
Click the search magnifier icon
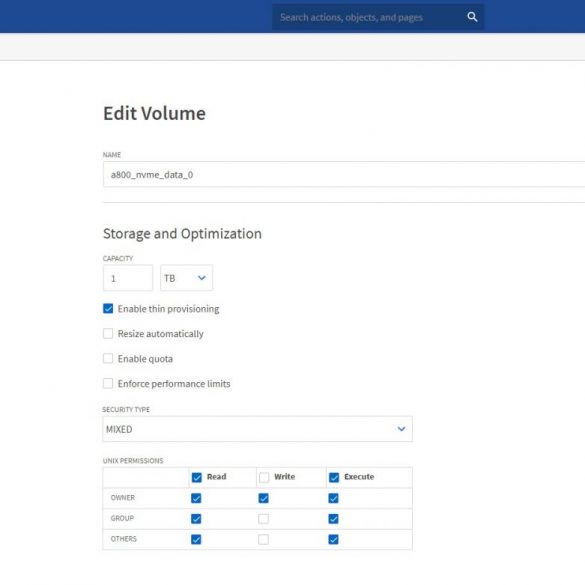[472, 17]
